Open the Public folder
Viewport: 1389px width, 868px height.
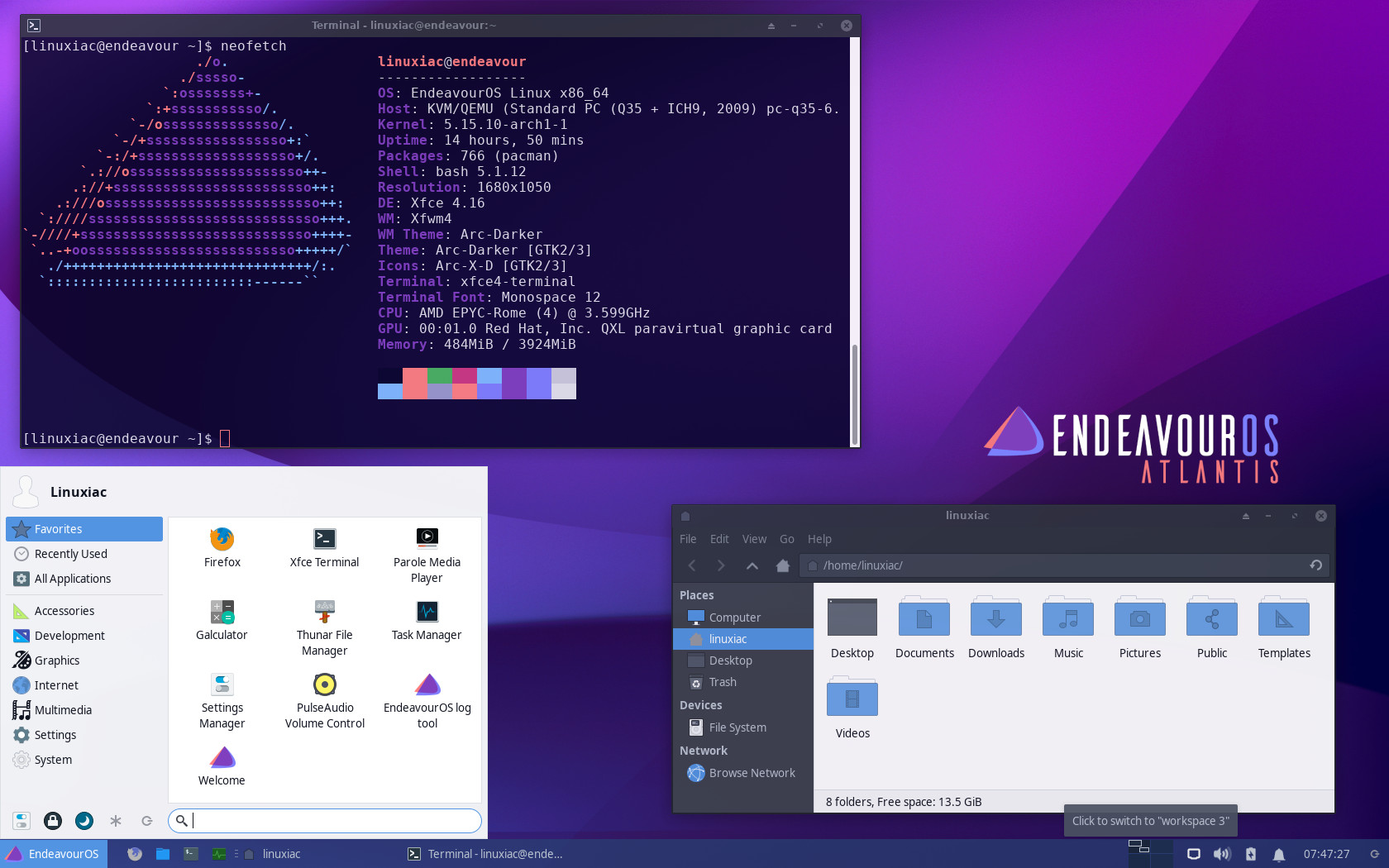tap(1212, 627)
